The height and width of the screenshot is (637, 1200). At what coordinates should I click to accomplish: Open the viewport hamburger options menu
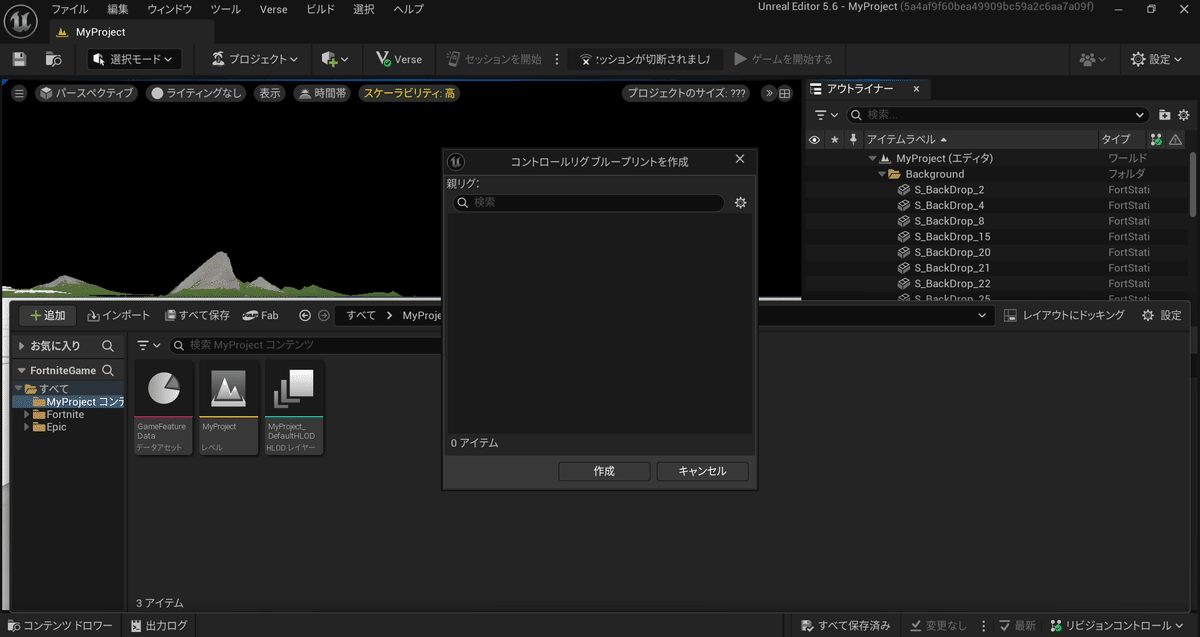coord(19,93)
